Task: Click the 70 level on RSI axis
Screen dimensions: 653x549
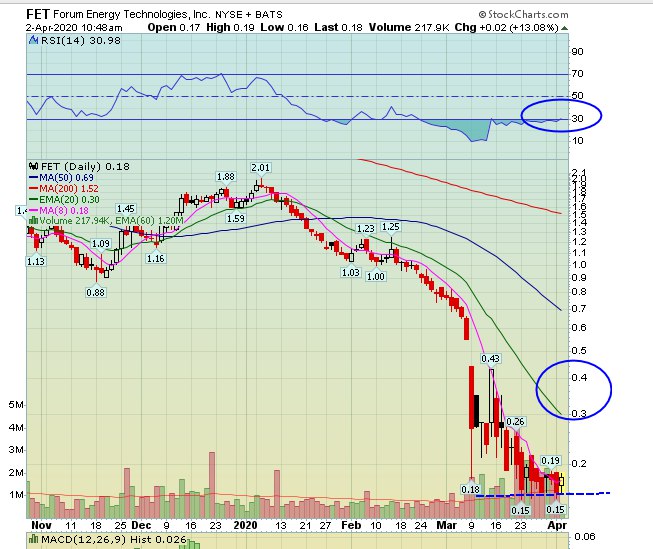Action: click(x=578, y=74)
